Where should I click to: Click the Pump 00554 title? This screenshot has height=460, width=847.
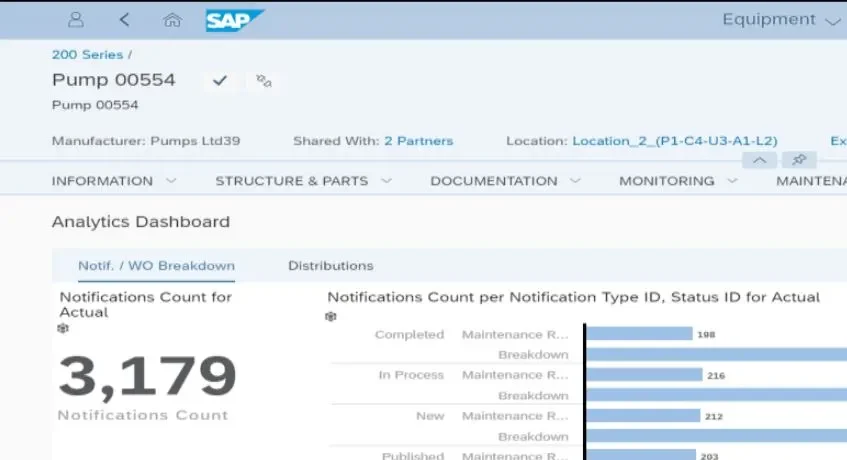(x=114, y=80)
